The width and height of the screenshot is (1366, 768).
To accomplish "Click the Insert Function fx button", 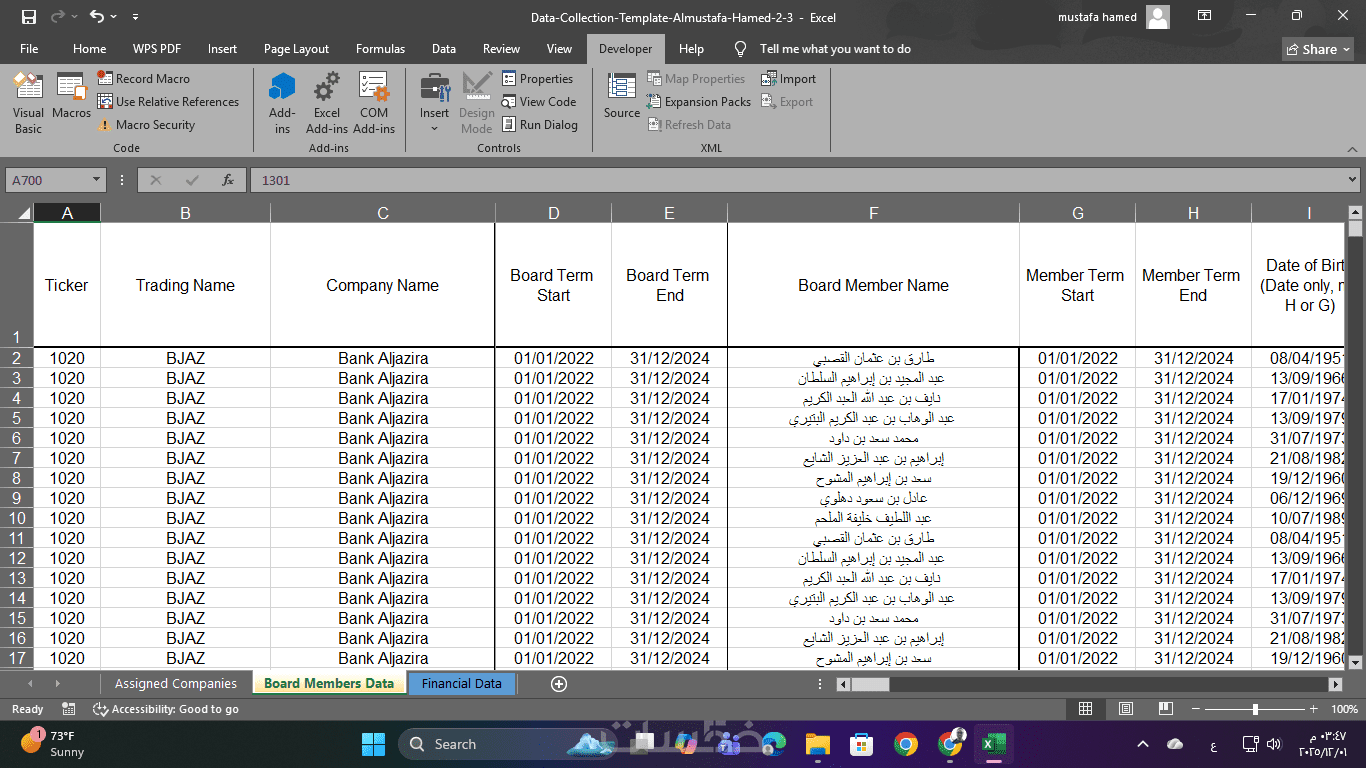I will pos(228,180).
